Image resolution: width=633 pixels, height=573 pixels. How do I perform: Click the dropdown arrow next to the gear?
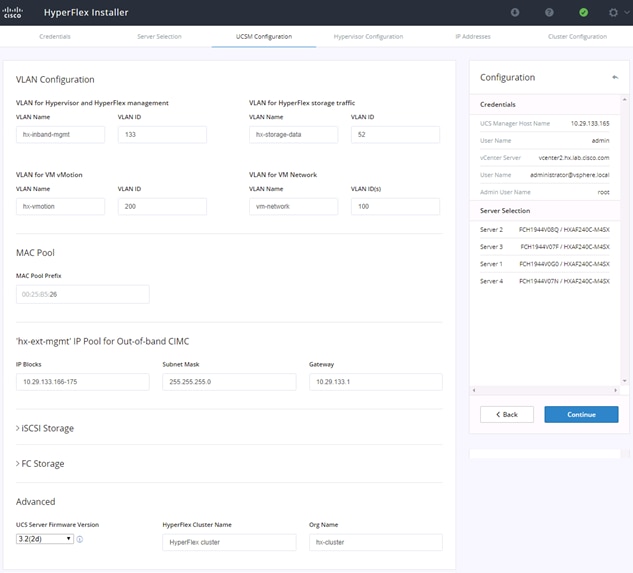coord(627,13)
